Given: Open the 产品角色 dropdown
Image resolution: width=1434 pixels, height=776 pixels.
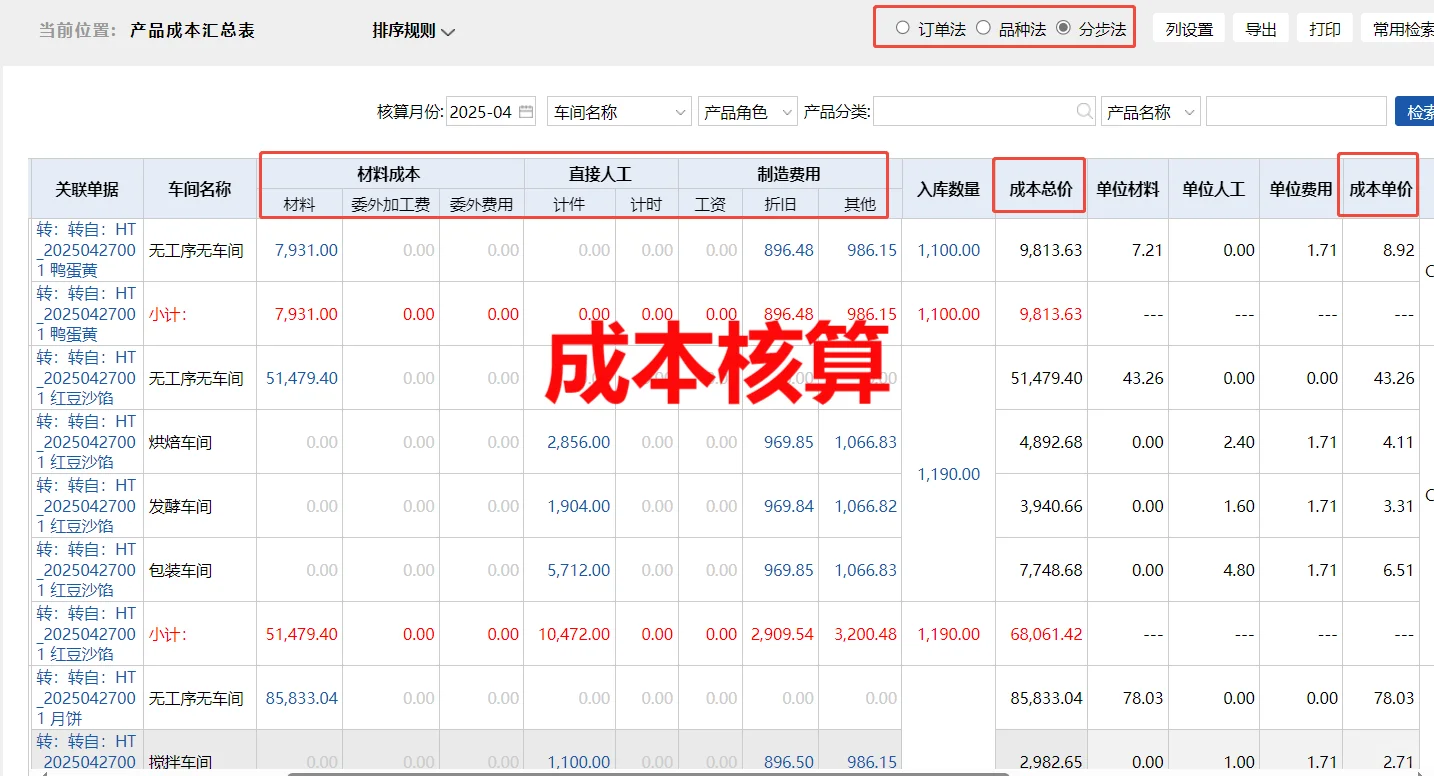Looking at the screenshot, I should pos(747,112).
